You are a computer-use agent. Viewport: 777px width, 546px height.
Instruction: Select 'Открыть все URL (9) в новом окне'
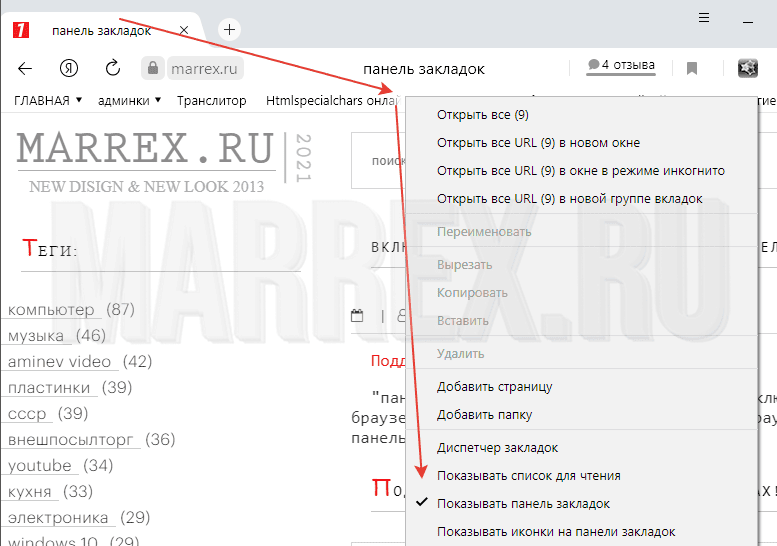pyautogui.click(x=582, y=143)
